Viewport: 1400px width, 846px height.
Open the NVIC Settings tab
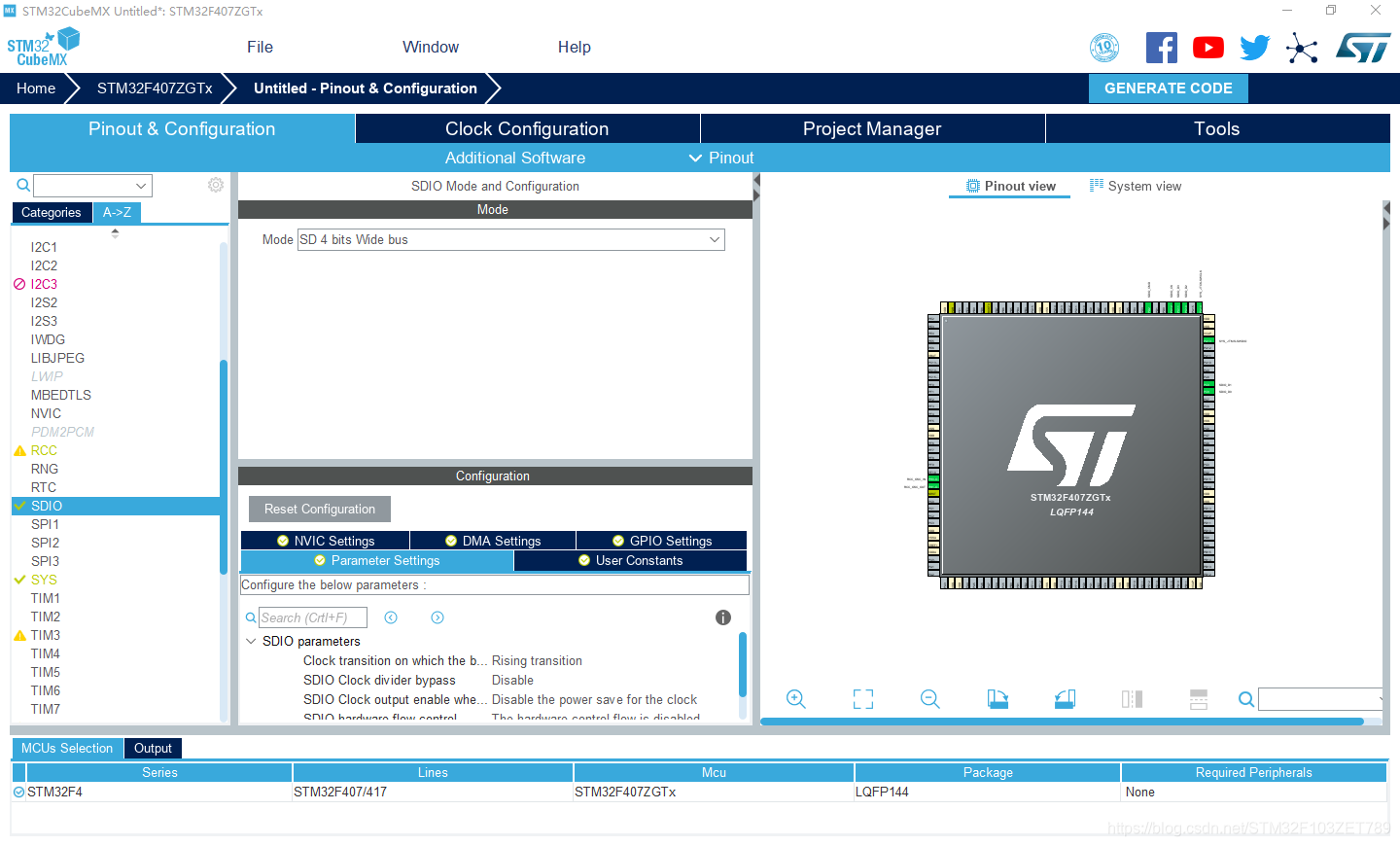click(325, 541)
